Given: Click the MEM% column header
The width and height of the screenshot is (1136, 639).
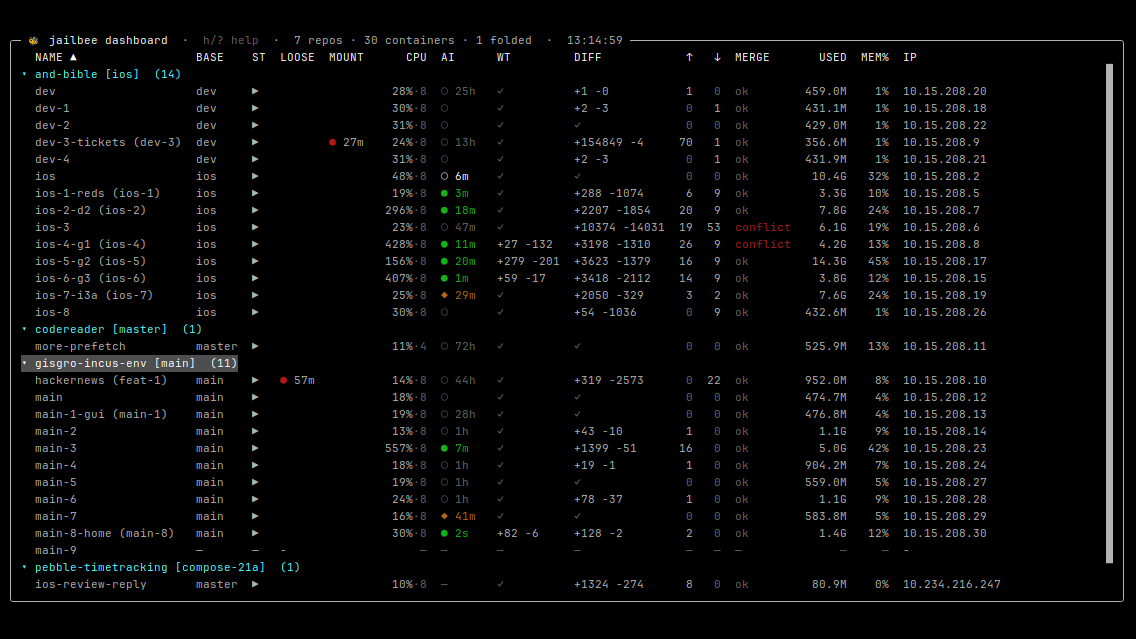Looking at the screenshot, I should pos(875,57).
